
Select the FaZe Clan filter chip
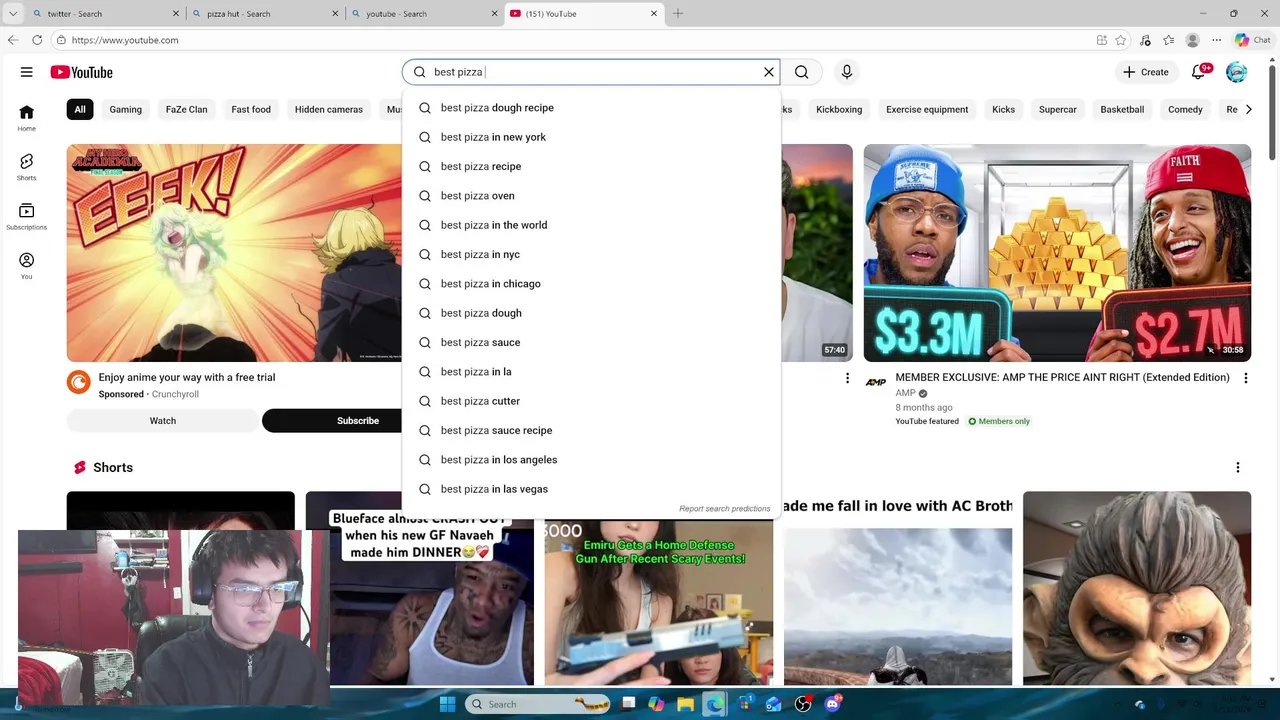coord(187,109)
